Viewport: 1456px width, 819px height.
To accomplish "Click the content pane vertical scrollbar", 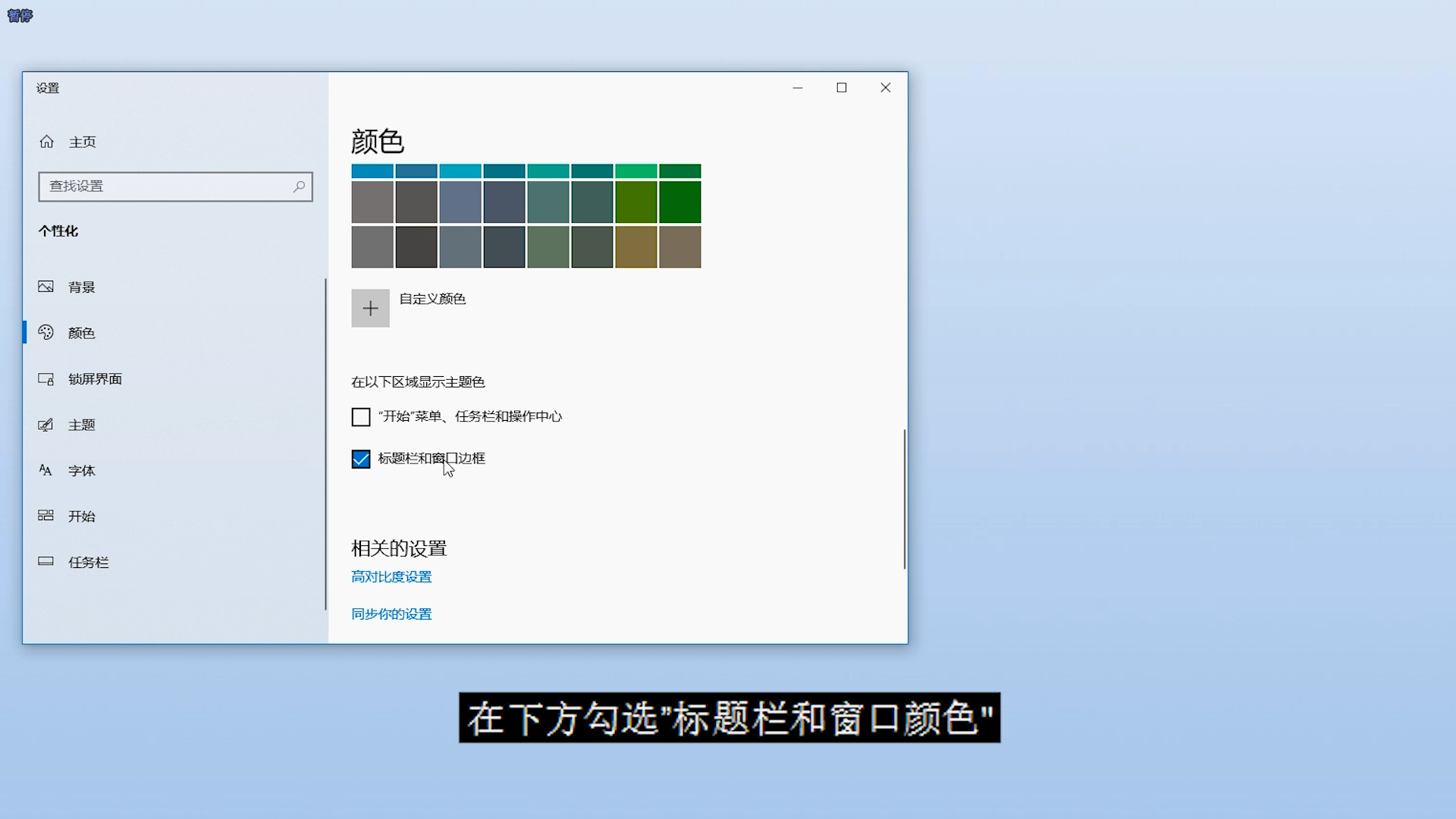I will 904,499.
